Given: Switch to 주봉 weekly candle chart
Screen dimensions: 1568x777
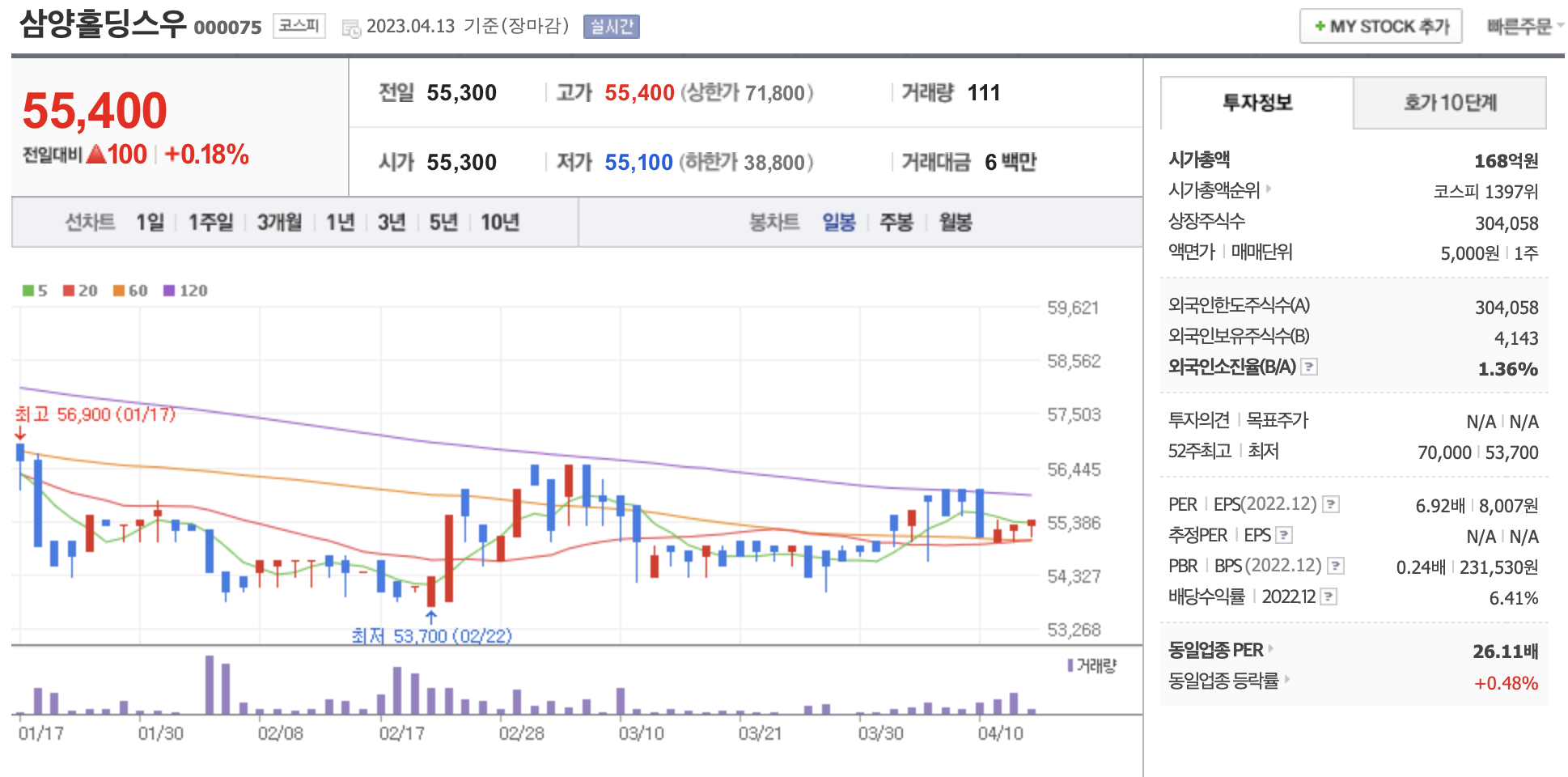Looking at the screenshot, I should [896, 222].
